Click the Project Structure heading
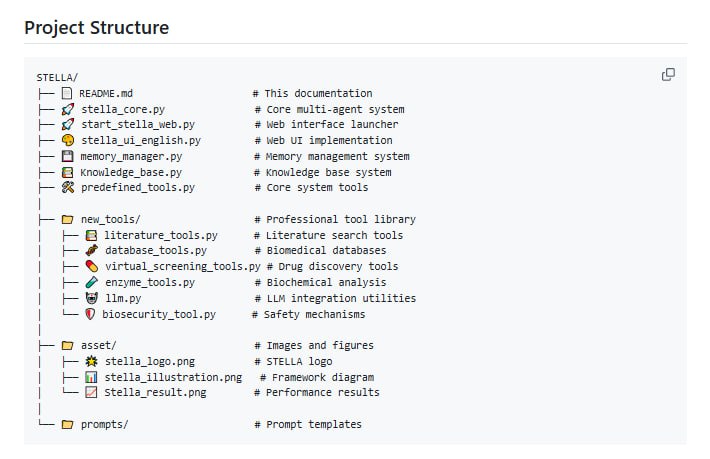The height and width of the screenshot is (459, 710). coord(96,28)
